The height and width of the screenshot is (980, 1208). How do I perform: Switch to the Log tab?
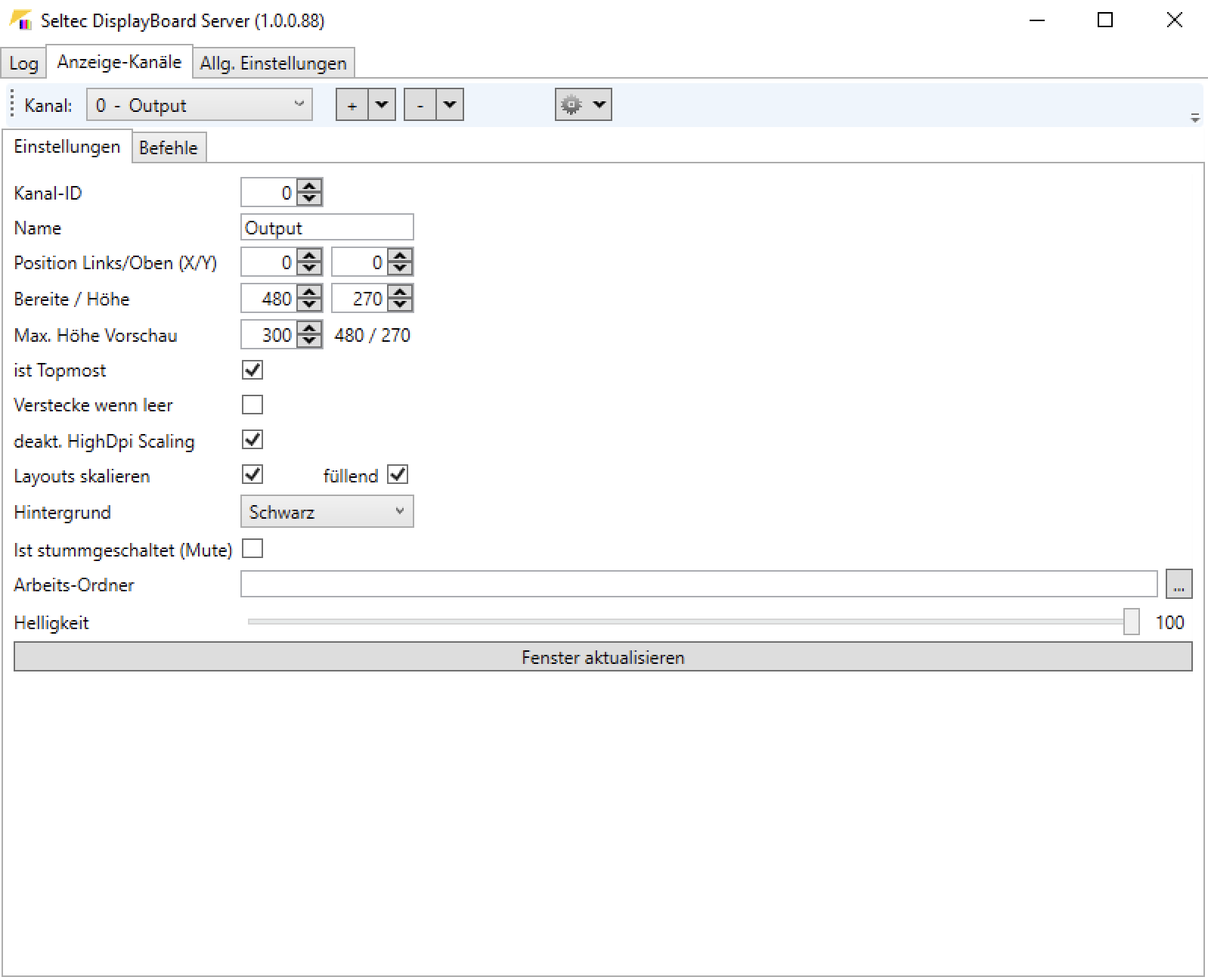point(23,64)
